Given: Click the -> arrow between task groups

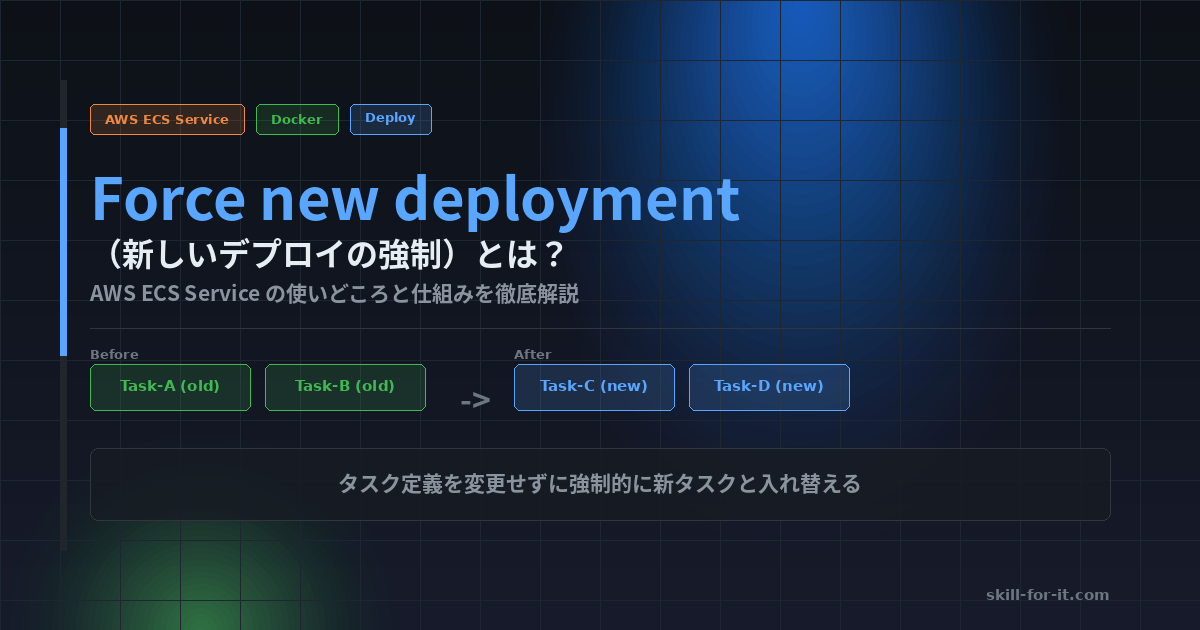Looking at the screenshot, I should (x=475, y=401).
